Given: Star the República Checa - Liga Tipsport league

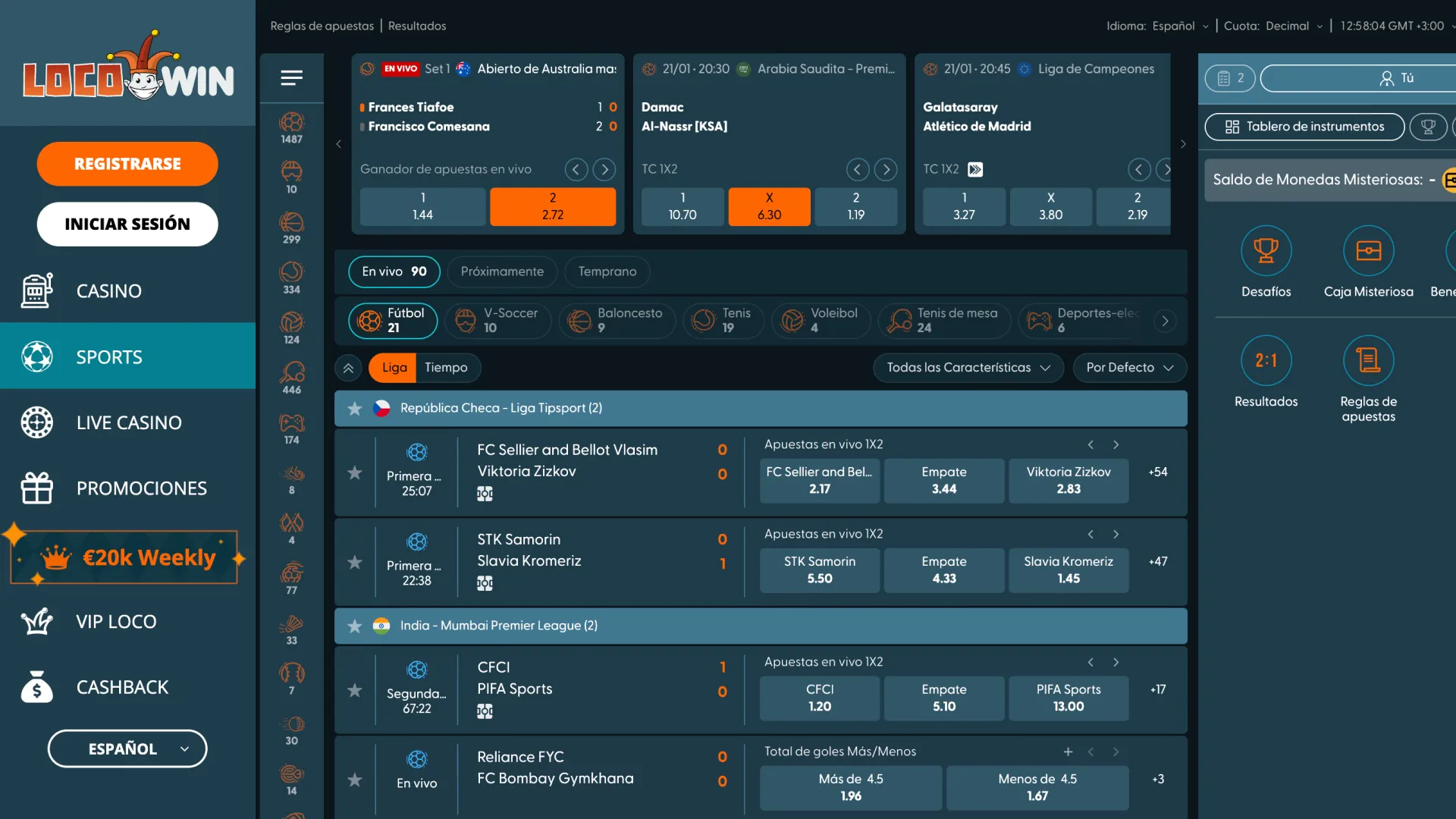Looking at the screenshot, I should [x=353, y=408].
